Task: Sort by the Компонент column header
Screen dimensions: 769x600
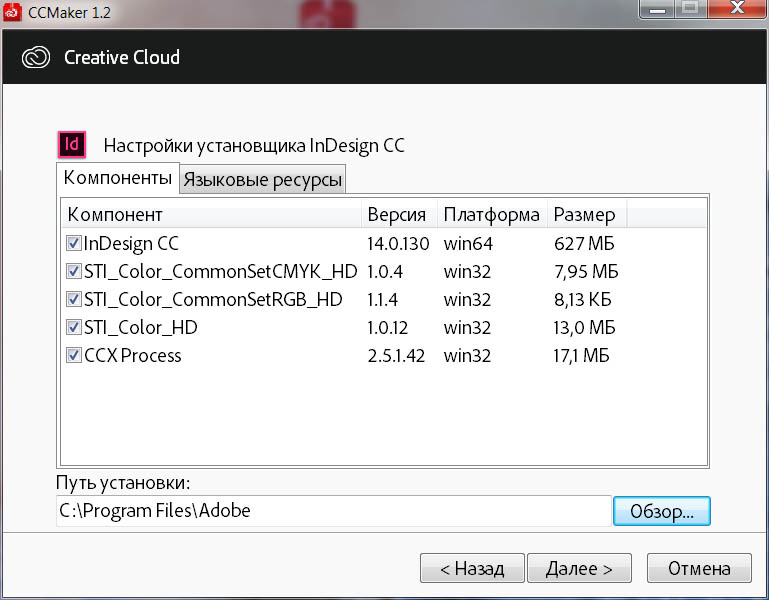Action: 212,215
